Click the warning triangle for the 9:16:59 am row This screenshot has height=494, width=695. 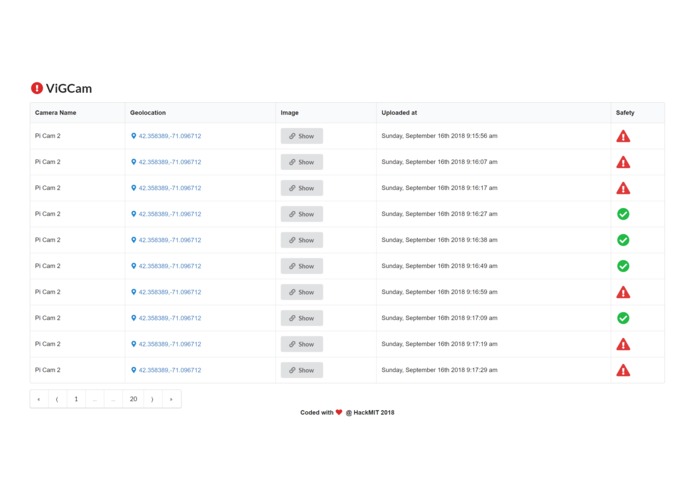click(x=623, y=292)
